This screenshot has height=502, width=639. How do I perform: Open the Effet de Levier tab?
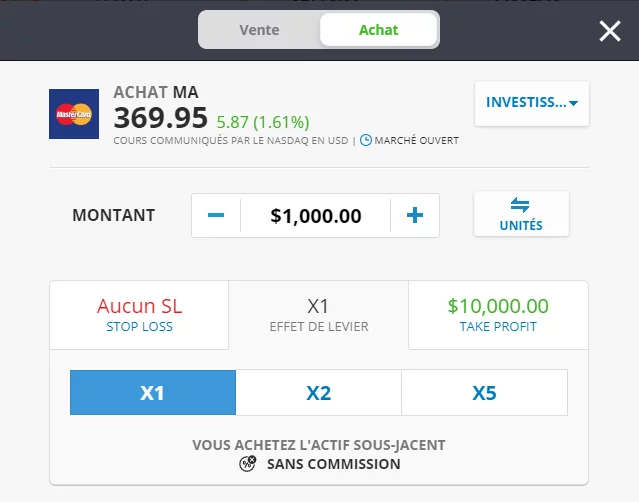318,315
